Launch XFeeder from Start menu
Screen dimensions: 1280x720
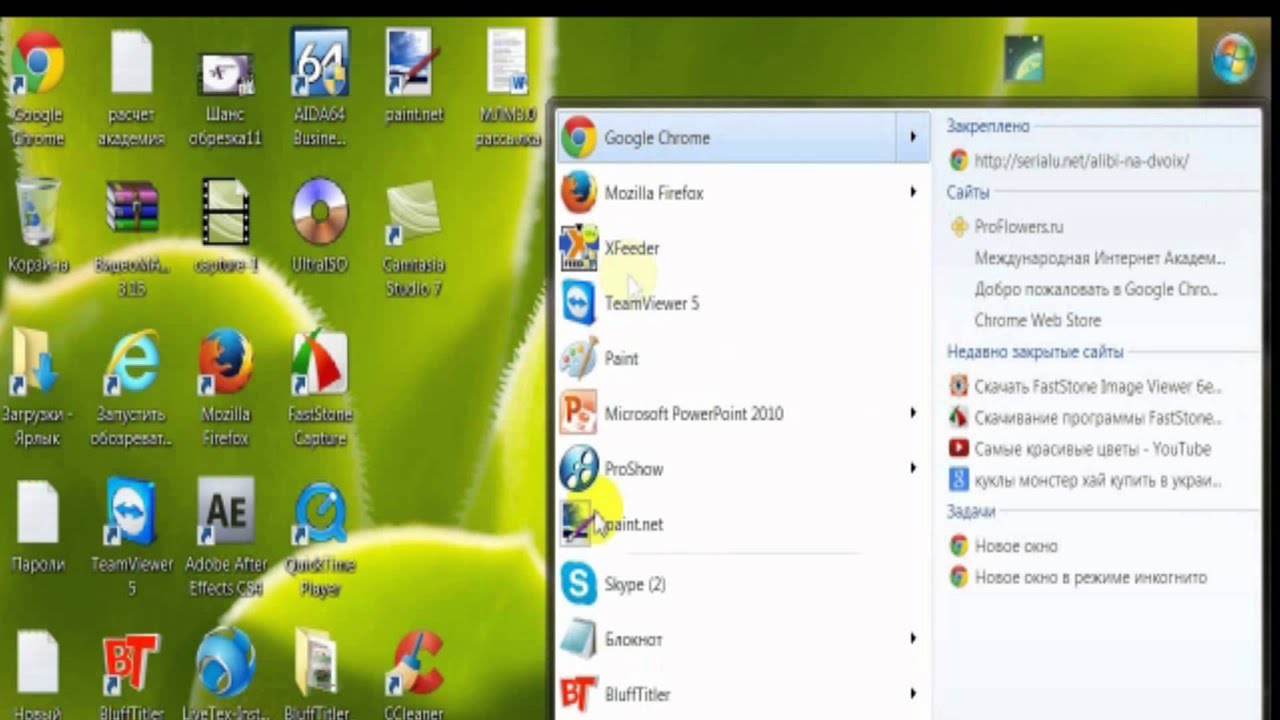(x=743, y=248)
